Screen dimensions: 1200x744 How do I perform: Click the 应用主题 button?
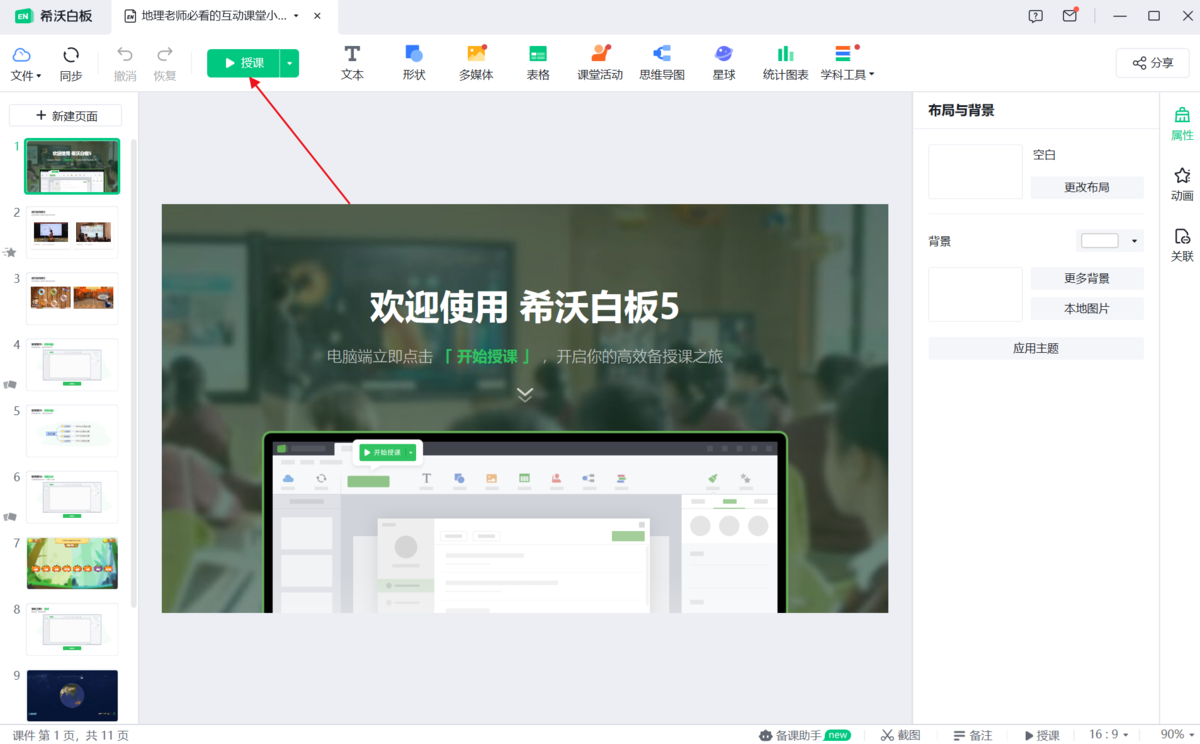click(x=1036, y=348)
